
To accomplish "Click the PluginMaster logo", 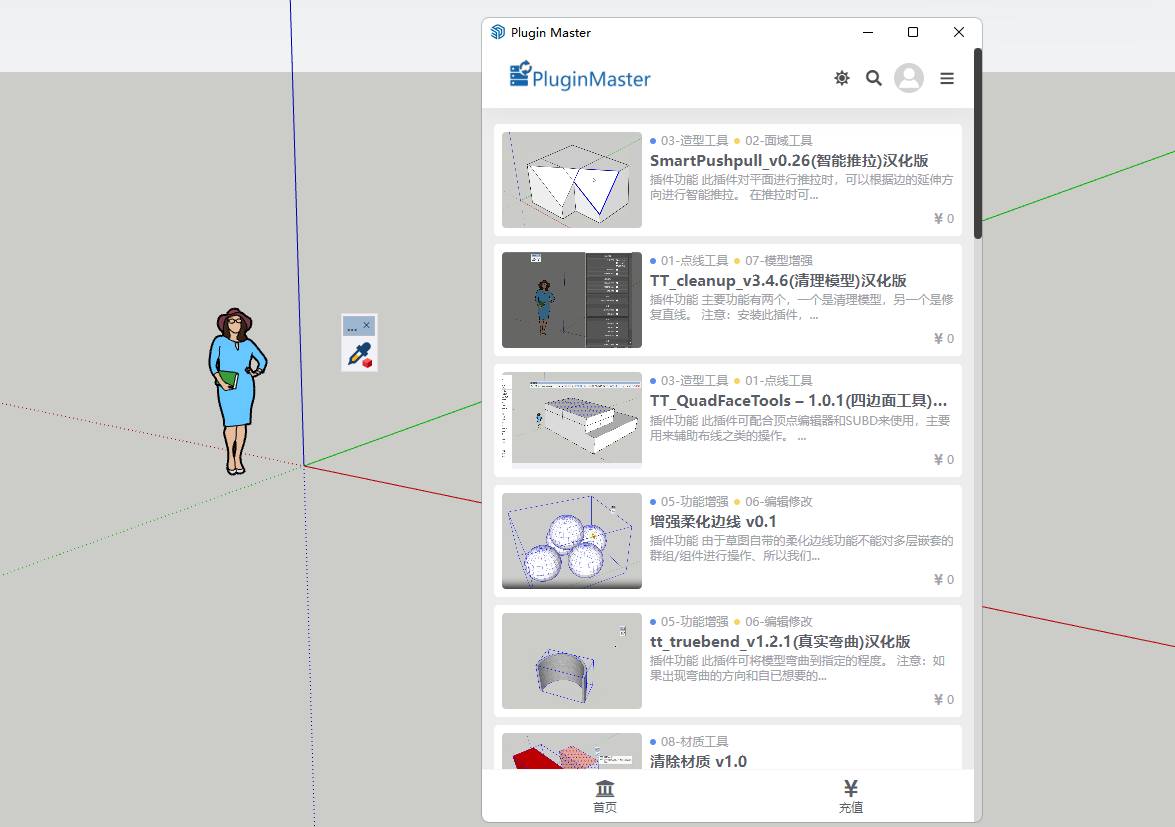I will 580,78.
